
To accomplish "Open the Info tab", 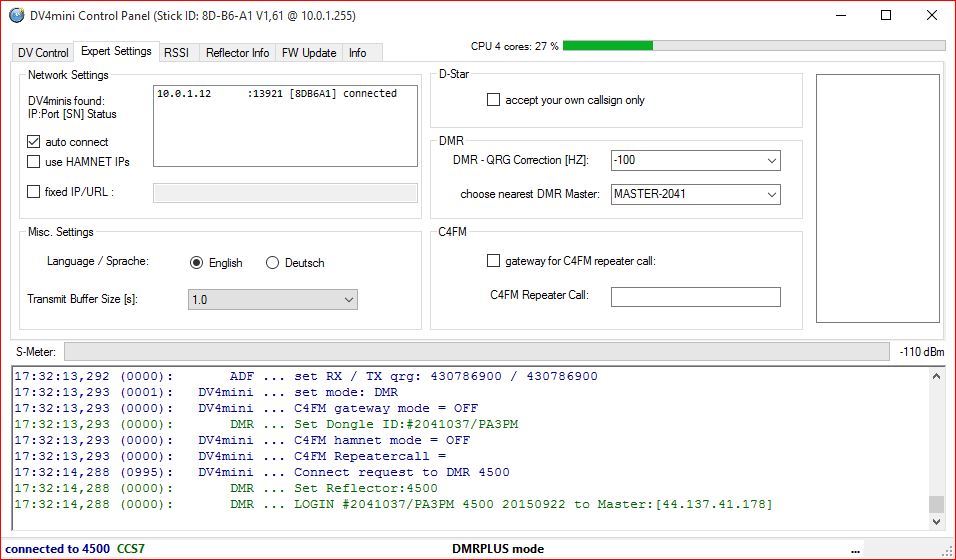I will coord(358,52).
